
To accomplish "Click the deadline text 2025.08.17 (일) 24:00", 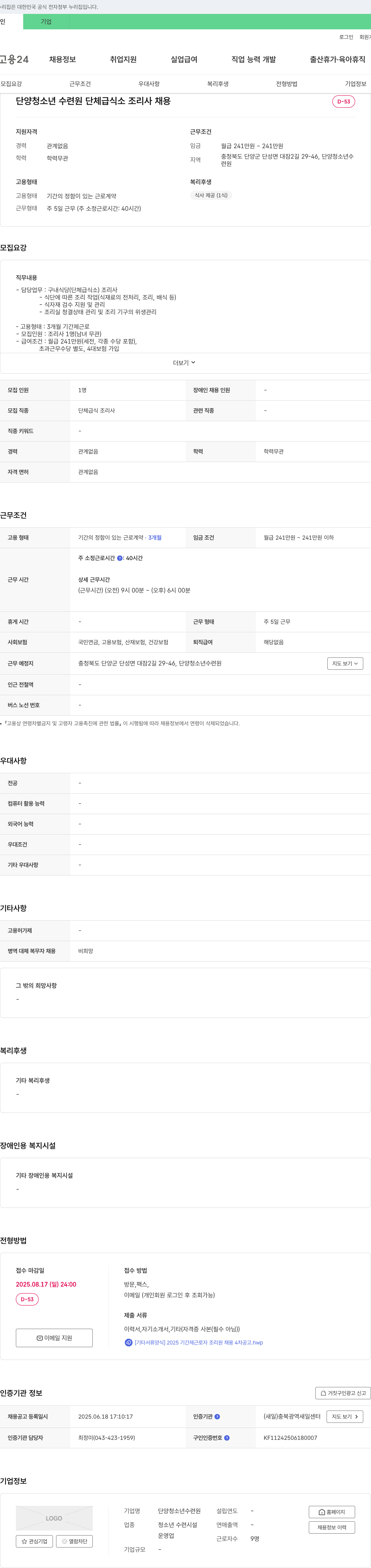I will [46, 1284].
